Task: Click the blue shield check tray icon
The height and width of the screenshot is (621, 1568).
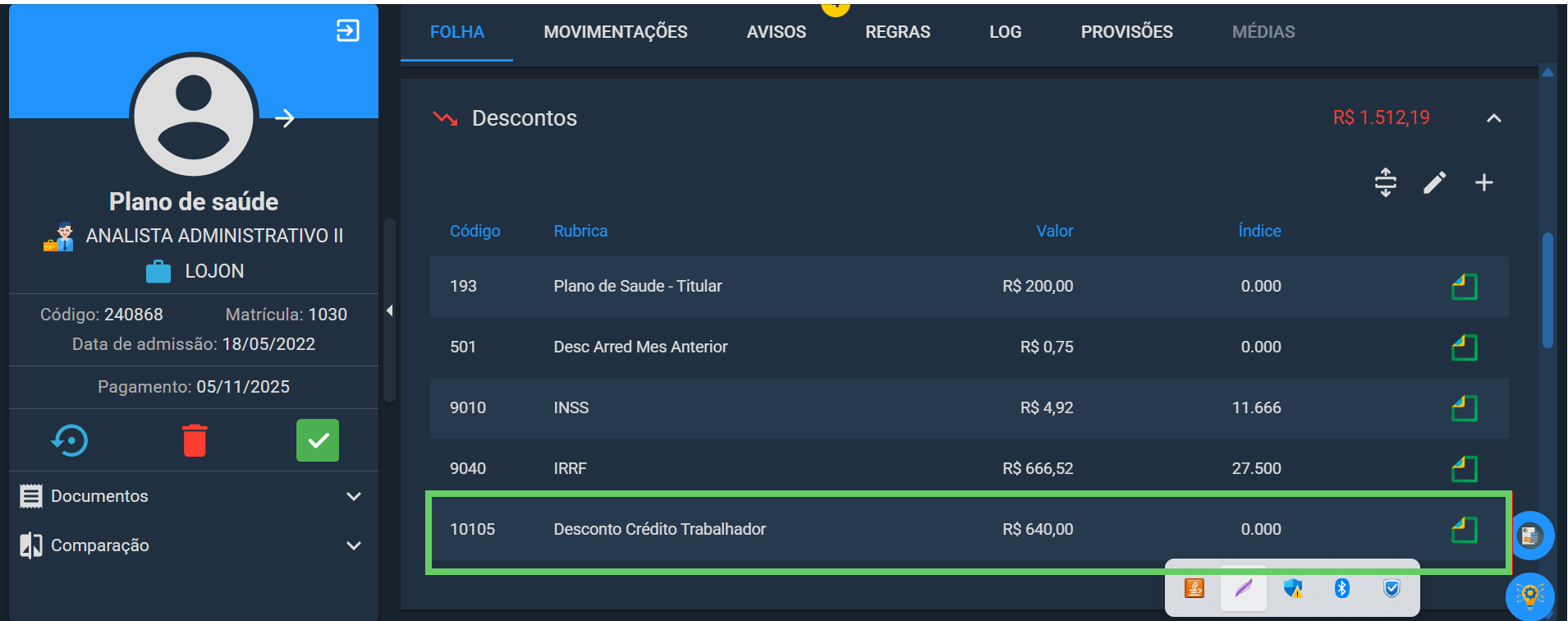Action: point(1391,588)
